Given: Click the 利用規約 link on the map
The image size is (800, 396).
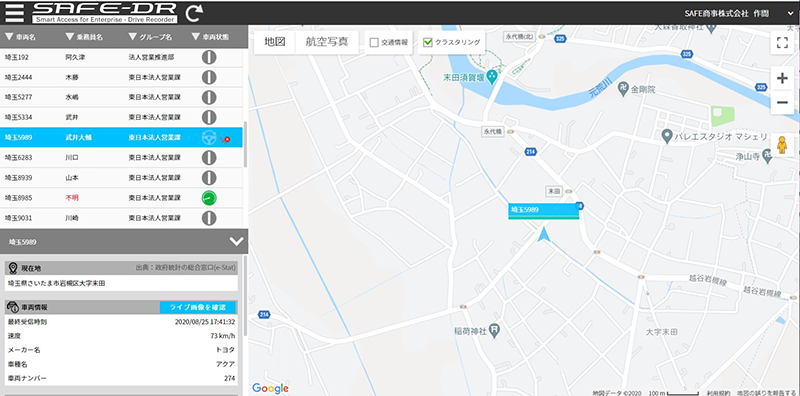Looking at the screenshot, I should pos(716,393).
